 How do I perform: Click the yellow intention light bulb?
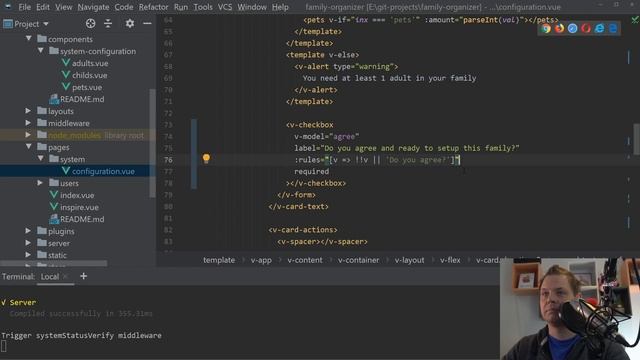tap(206, 158)
